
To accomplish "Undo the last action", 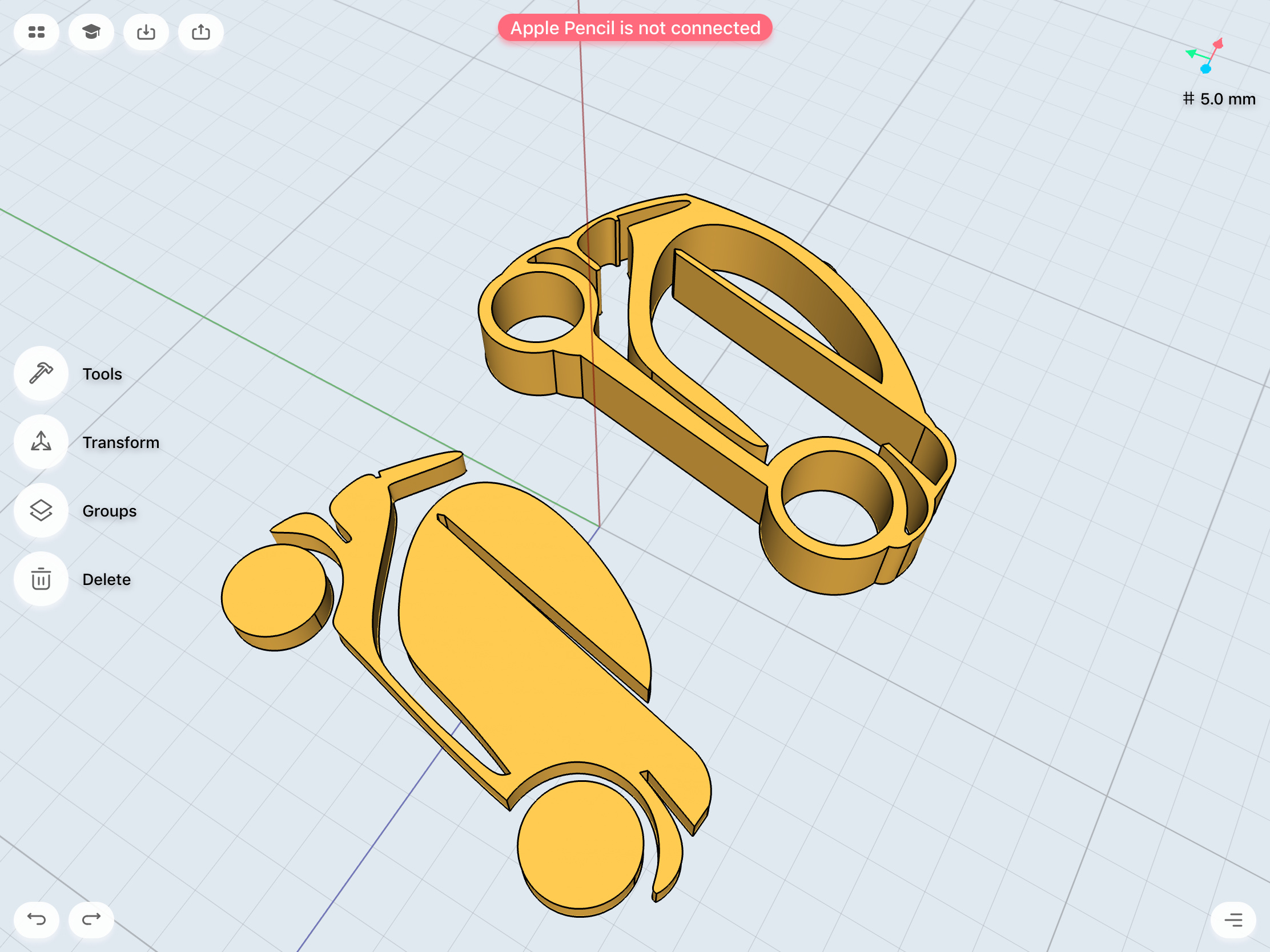I will click(36, 919).
